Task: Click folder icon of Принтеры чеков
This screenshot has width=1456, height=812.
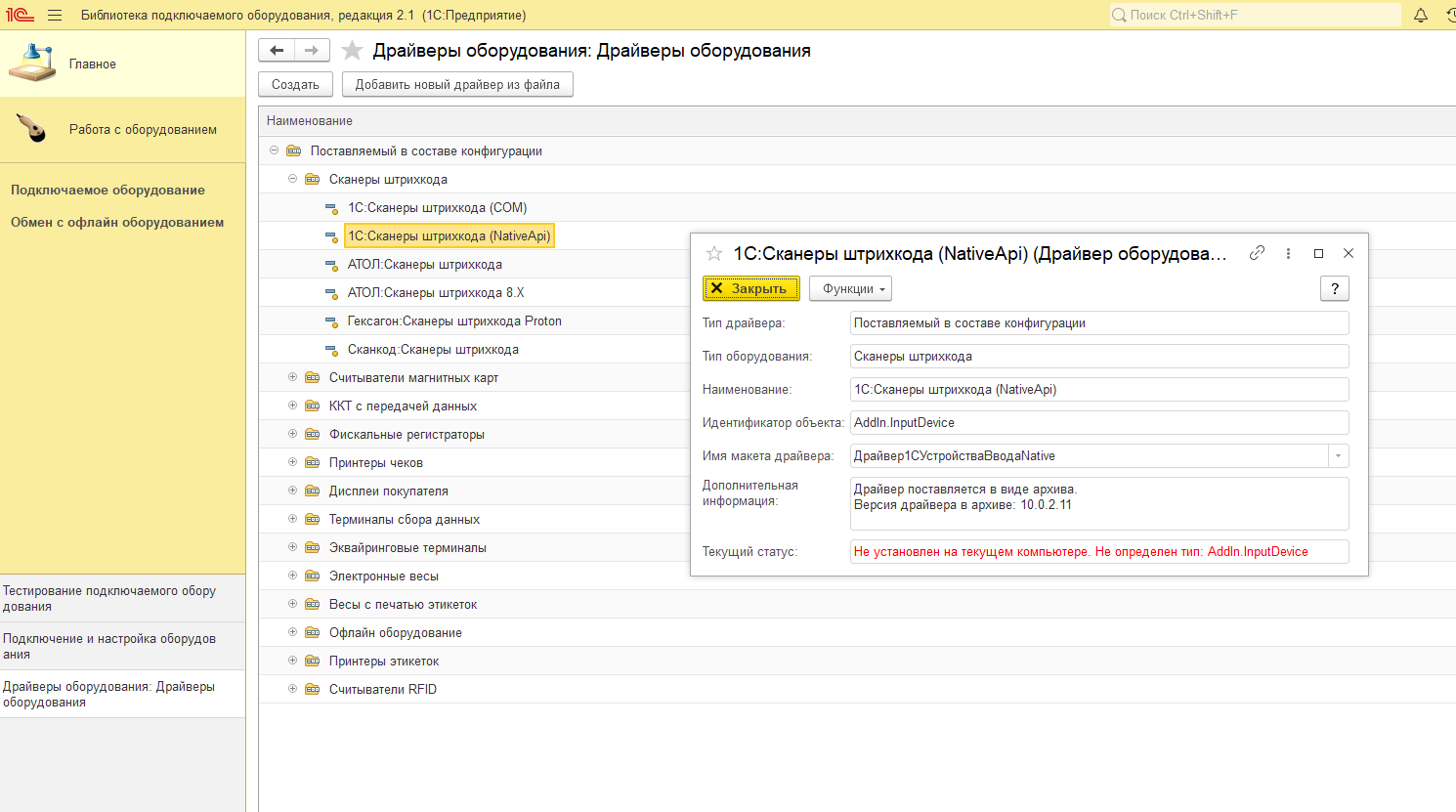Action: (313, 462)
